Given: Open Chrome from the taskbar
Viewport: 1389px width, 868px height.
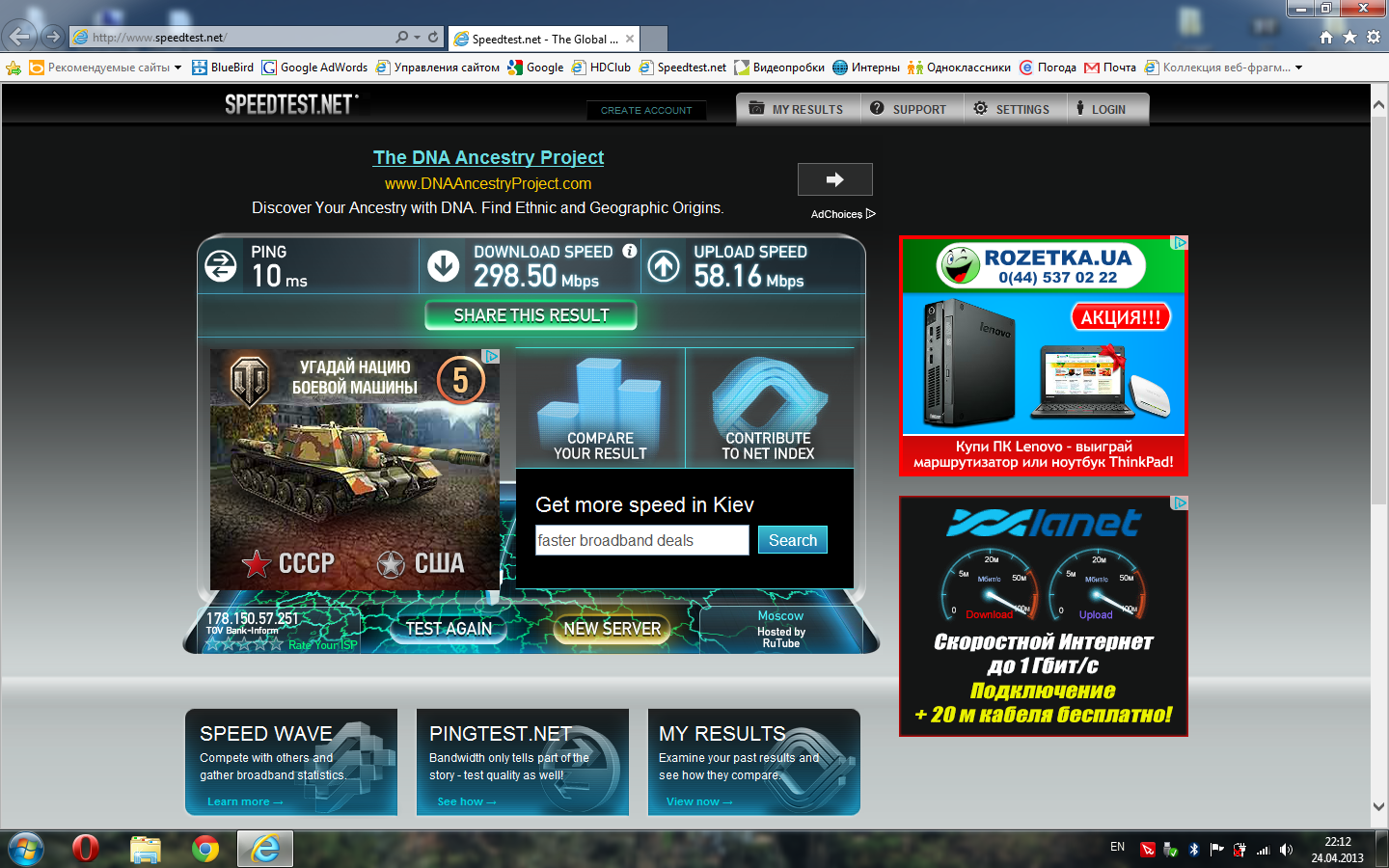Looking at the screenshot, I should pos(205,849).
